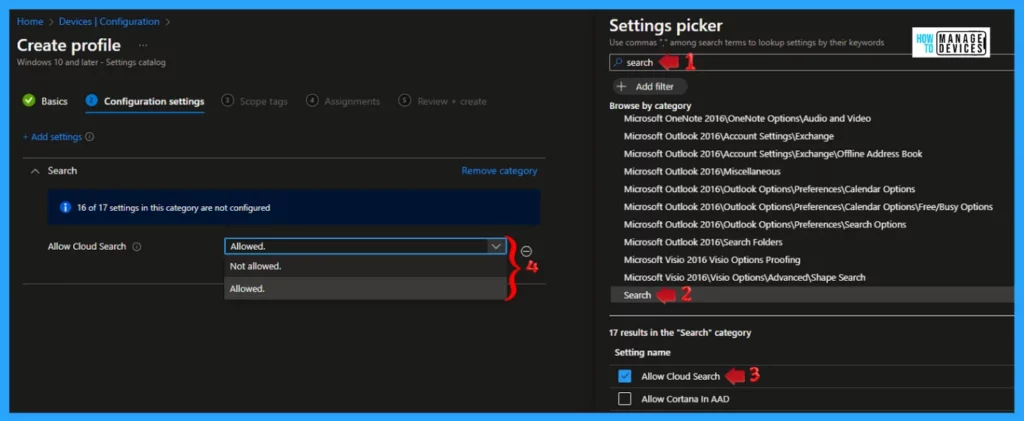Click the info icon beside Add settings
Viewport: 1024px width, 421px height.
point(89,137)
